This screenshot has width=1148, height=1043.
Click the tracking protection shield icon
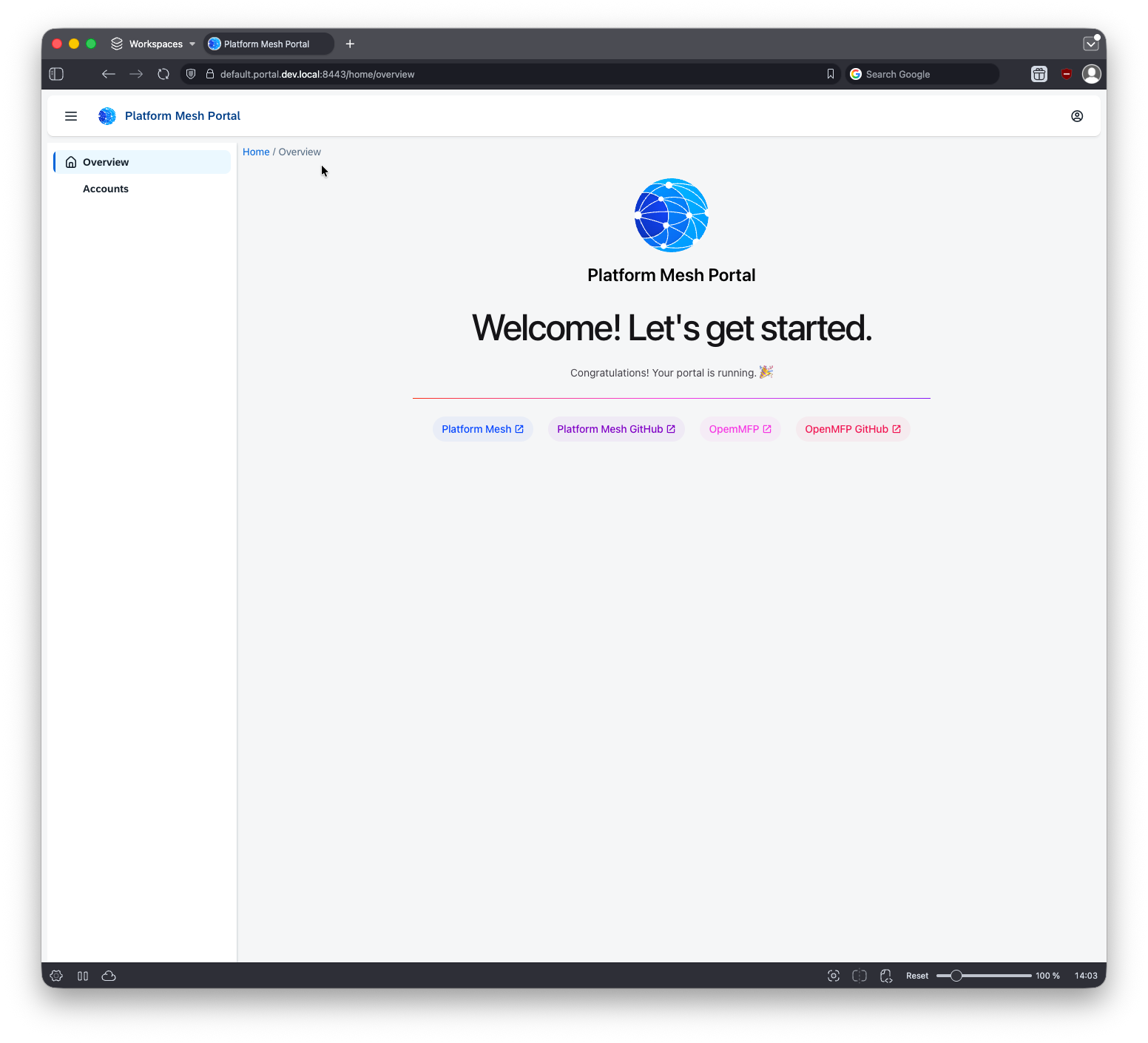[190, 74]
